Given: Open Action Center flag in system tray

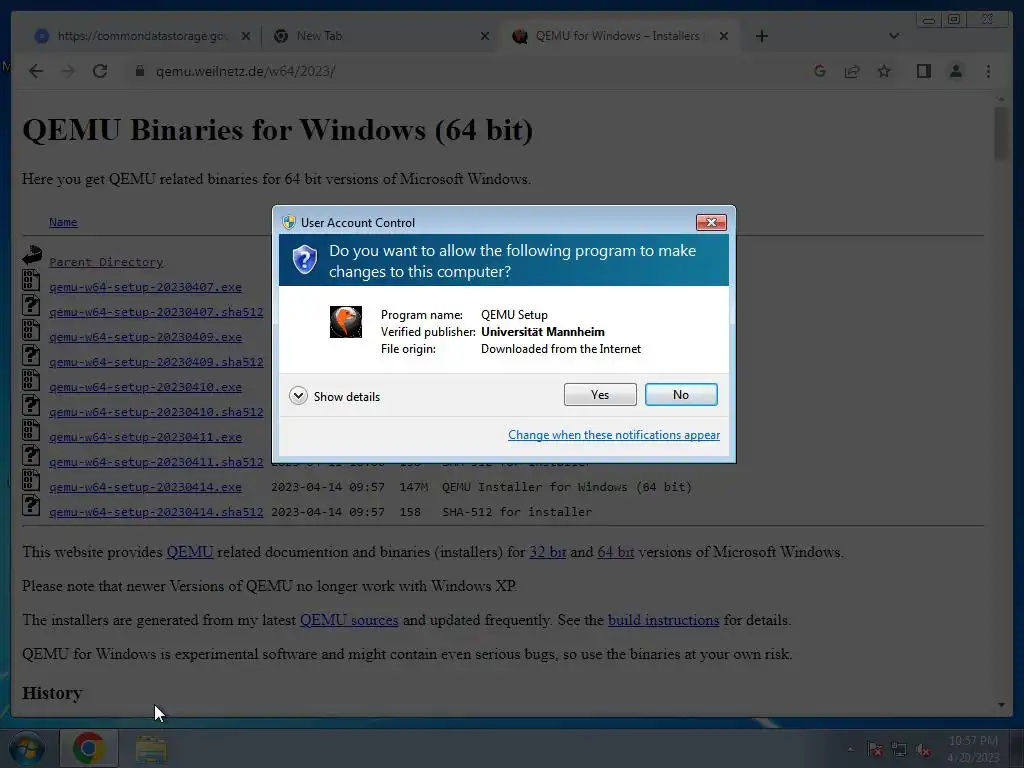Looking at the screenshot, I should 875,750.
